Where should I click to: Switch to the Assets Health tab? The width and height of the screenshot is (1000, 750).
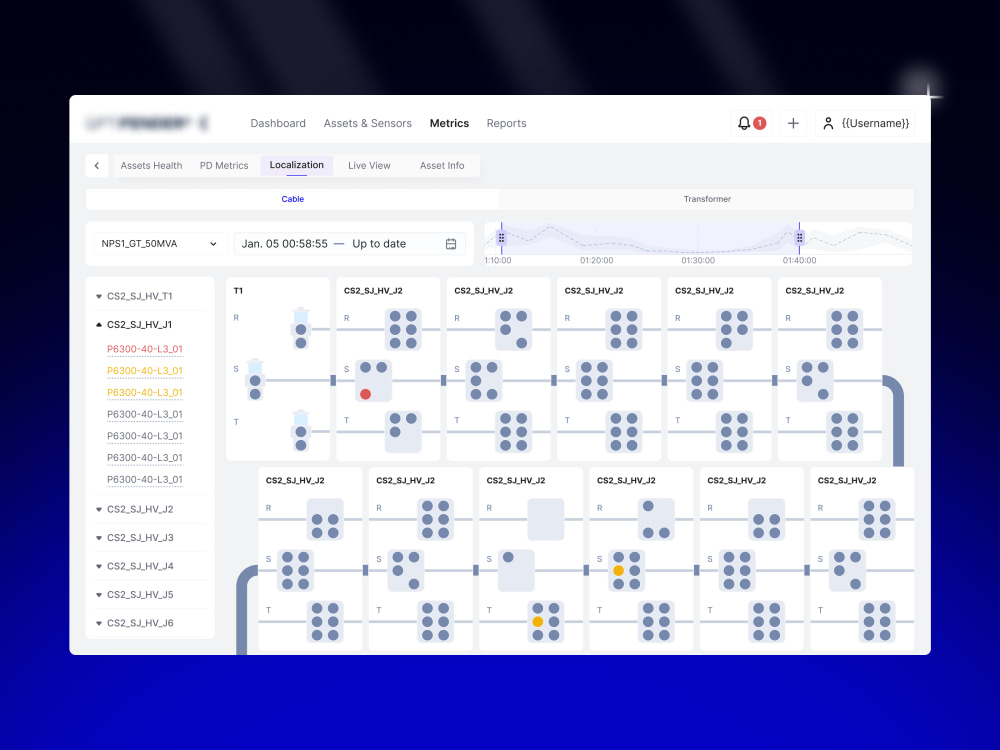[151, 165]
